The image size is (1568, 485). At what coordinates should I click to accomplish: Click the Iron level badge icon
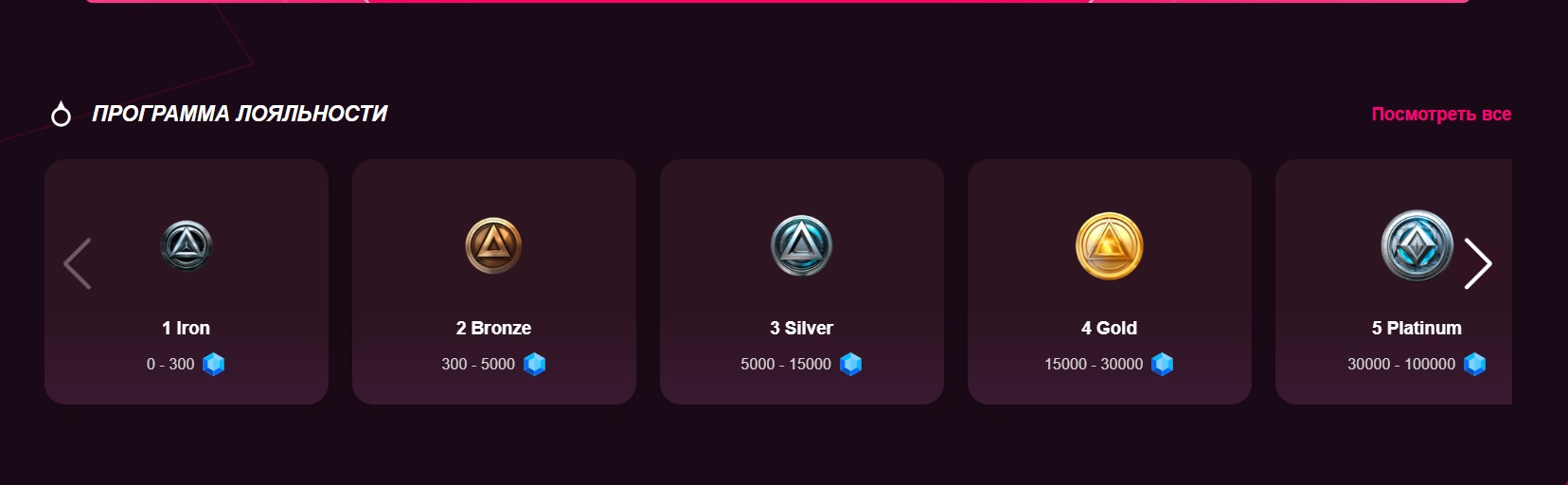(x=187, y=245)
